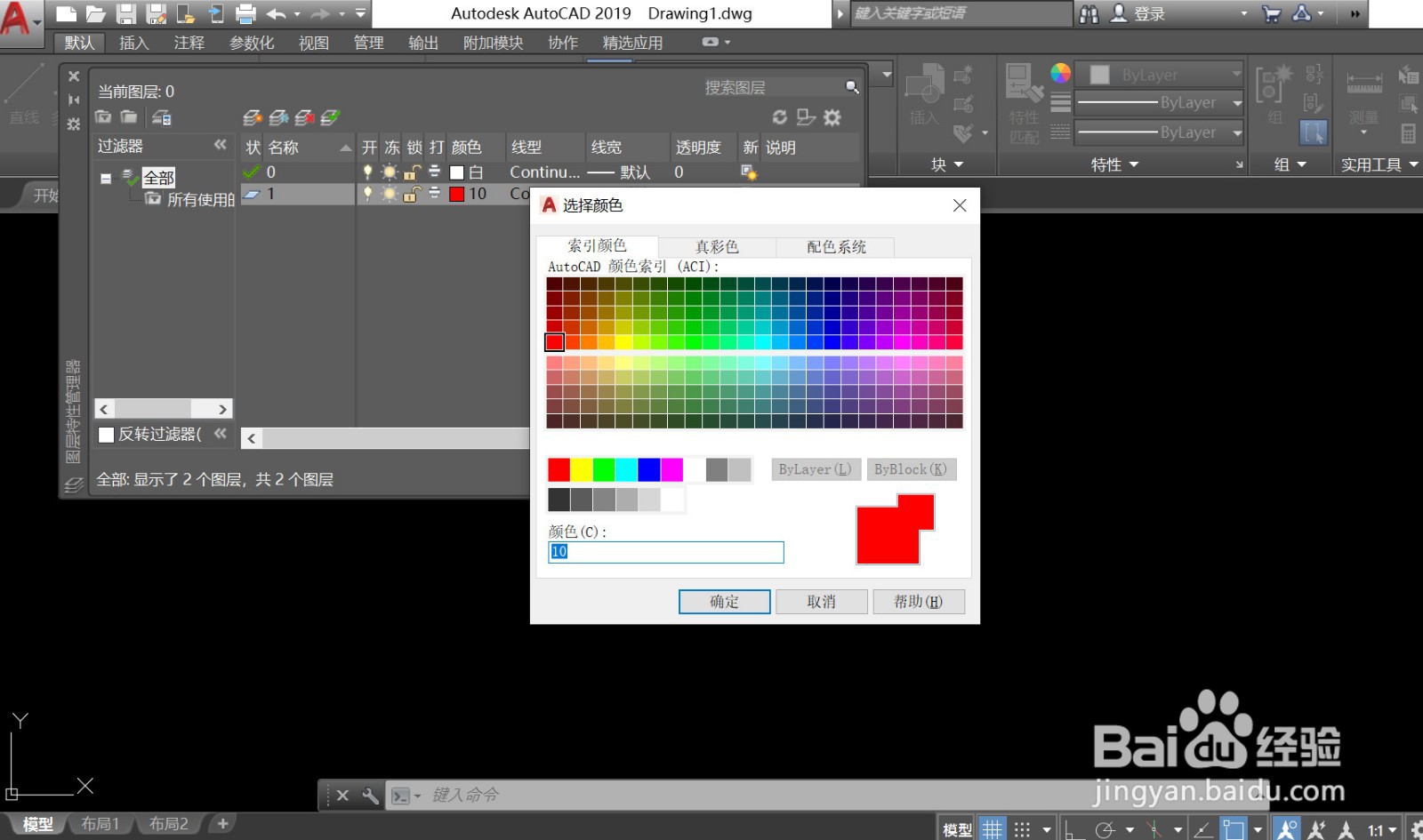Refresh the layer list
The image size is (1423, 840).
pos(780,117)
